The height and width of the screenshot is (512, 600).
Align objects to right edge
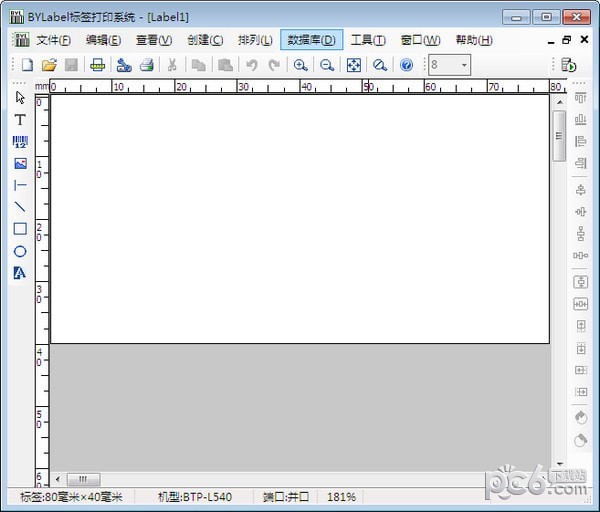pos(580,163)
